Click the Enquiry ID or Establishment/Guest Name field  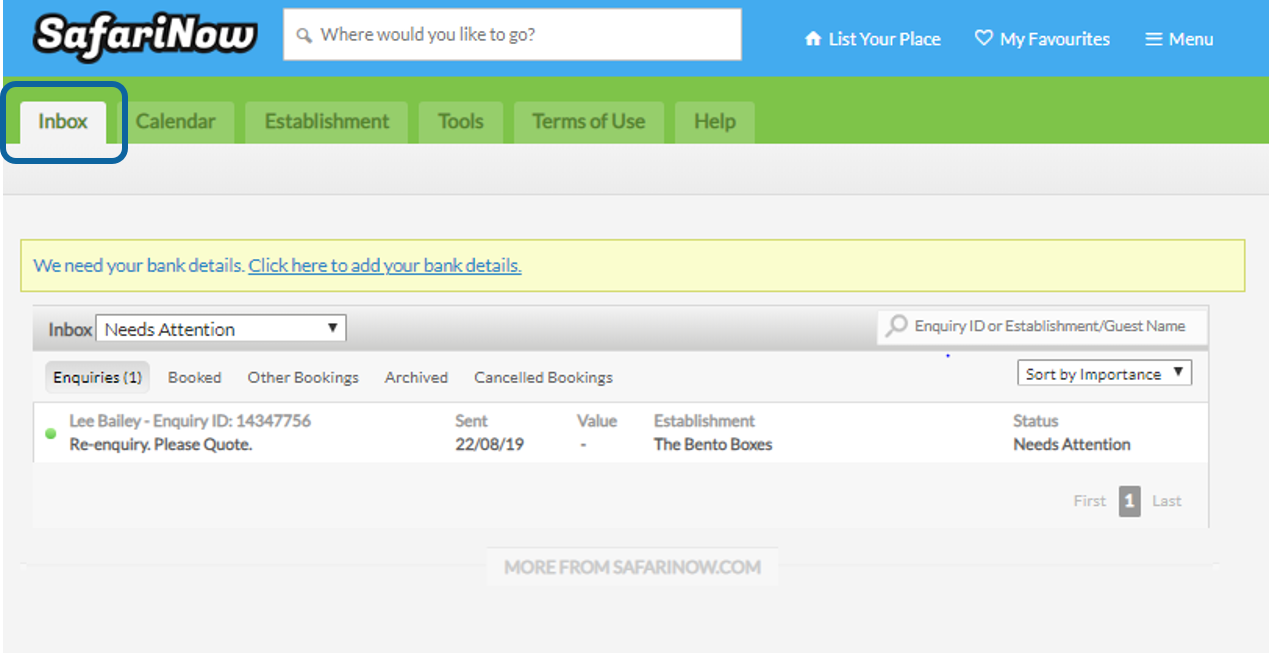pyautogui.click(x=1042, y=326)
